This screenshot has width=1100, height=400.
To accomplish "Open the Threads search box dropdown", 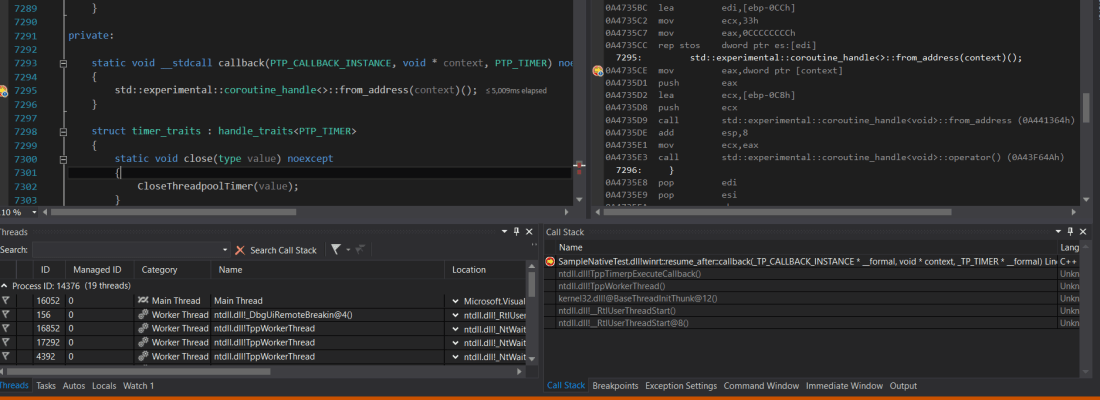I will click(x=223, y=249).
